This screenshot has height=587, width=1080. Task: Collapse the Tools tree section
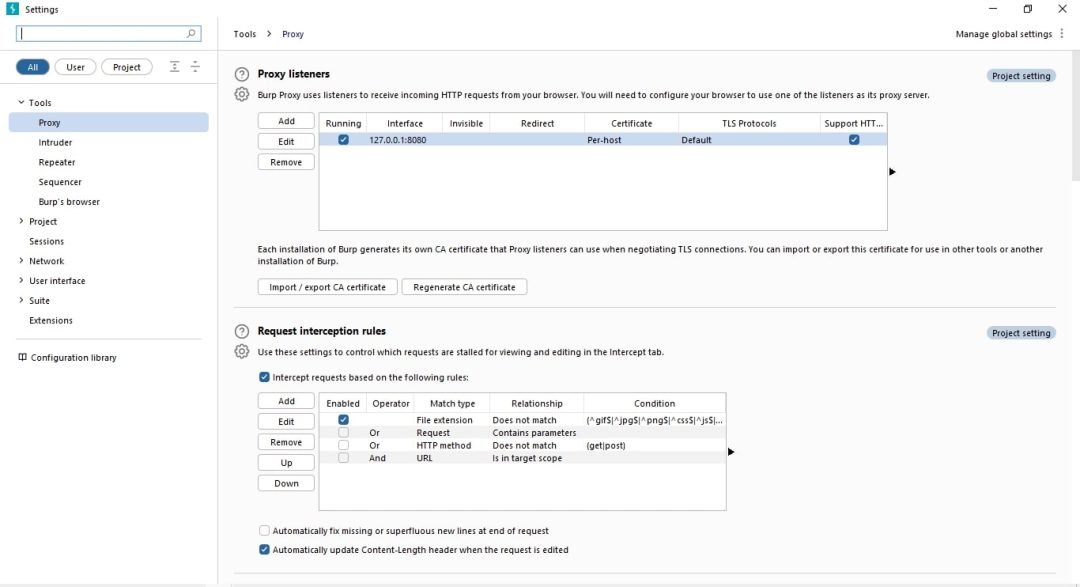21,103
